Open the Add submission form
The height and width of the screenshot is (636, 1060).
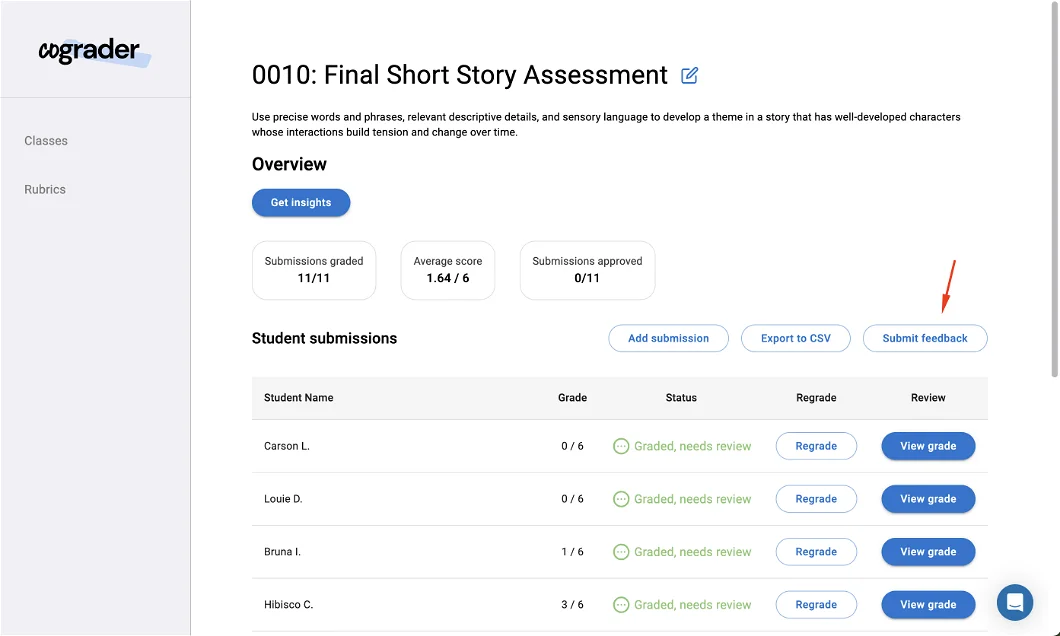tap(668, 338)
